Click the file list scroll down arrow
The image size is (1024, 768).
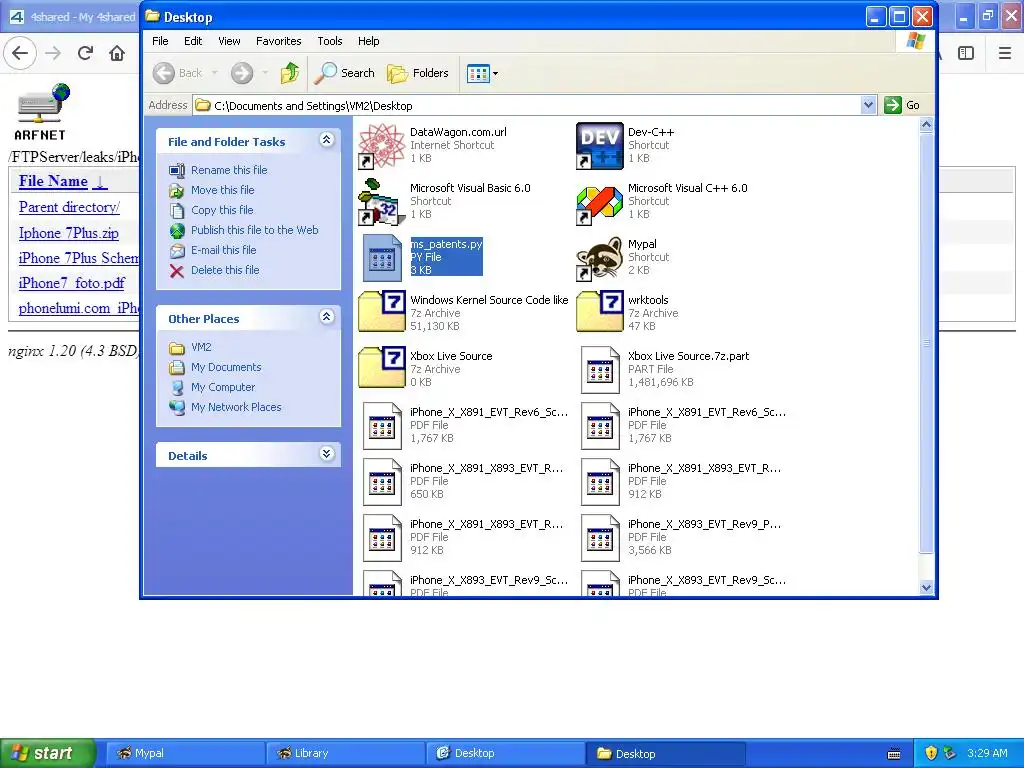pyautogui.click(x=926, y=588)
